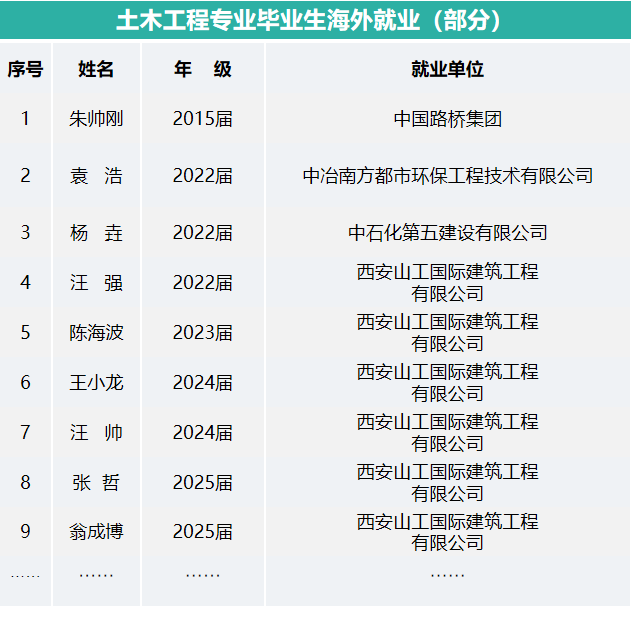Click the name cell 翁成博
Viewport: 633px width, 619px height.
pyautogui.click(x=96, y=532)
